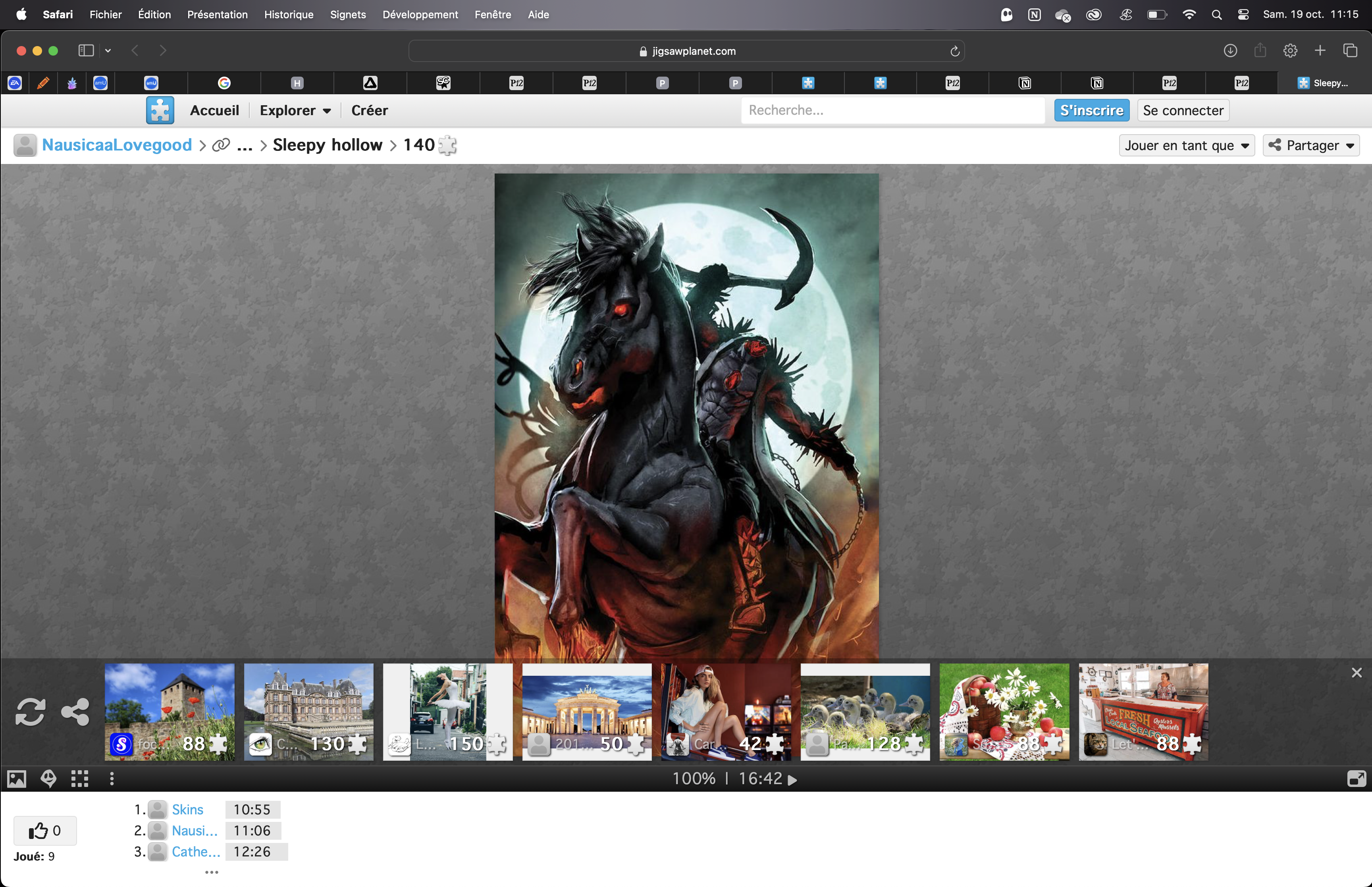Expand the Explorer dropdown menu
The width and height of the screenshot is (1372, 887).
click(295, 110)
